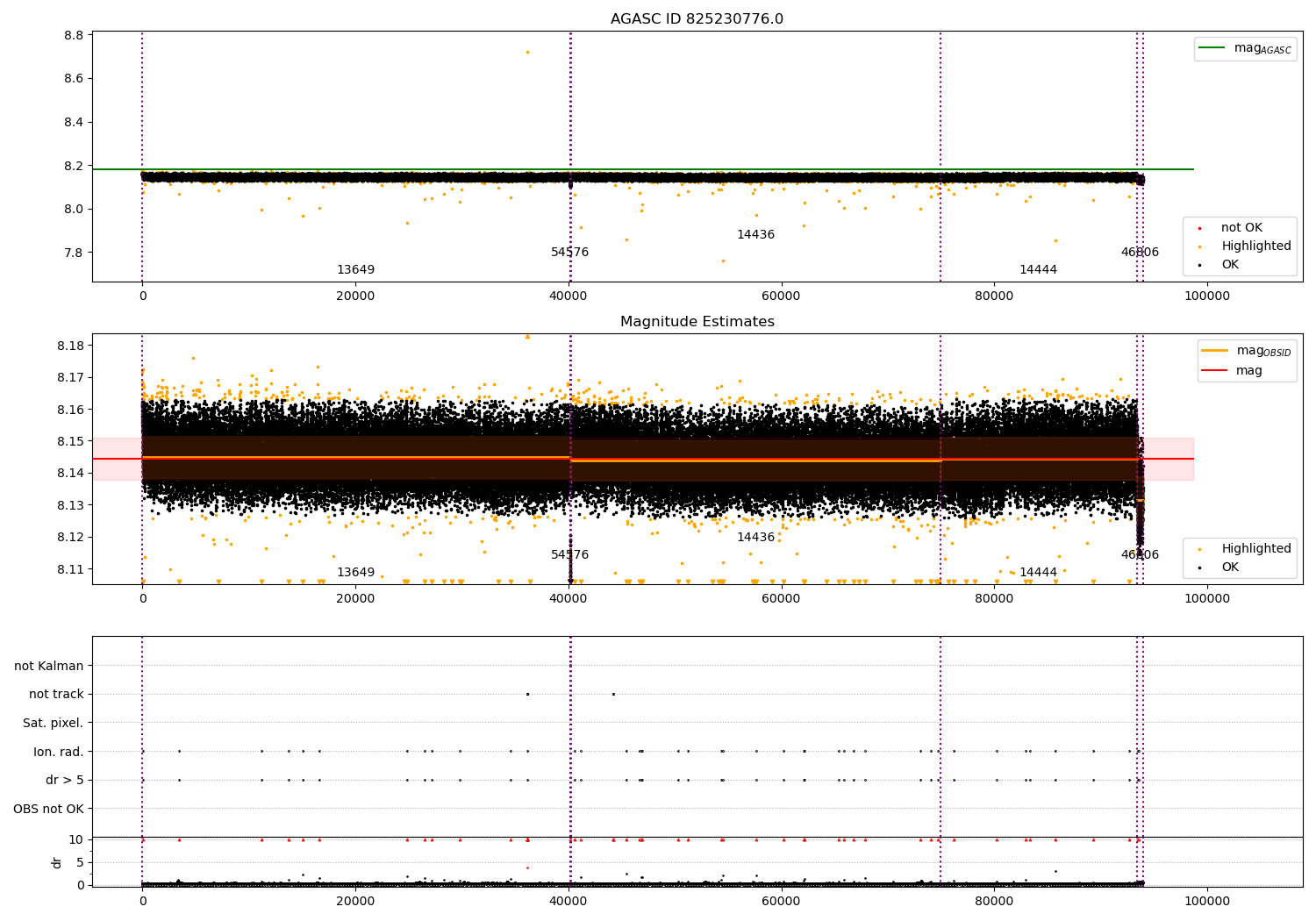Select the mag OBSID legend entry
The height and width of the screenshot is (921, 1316).
1247,351
